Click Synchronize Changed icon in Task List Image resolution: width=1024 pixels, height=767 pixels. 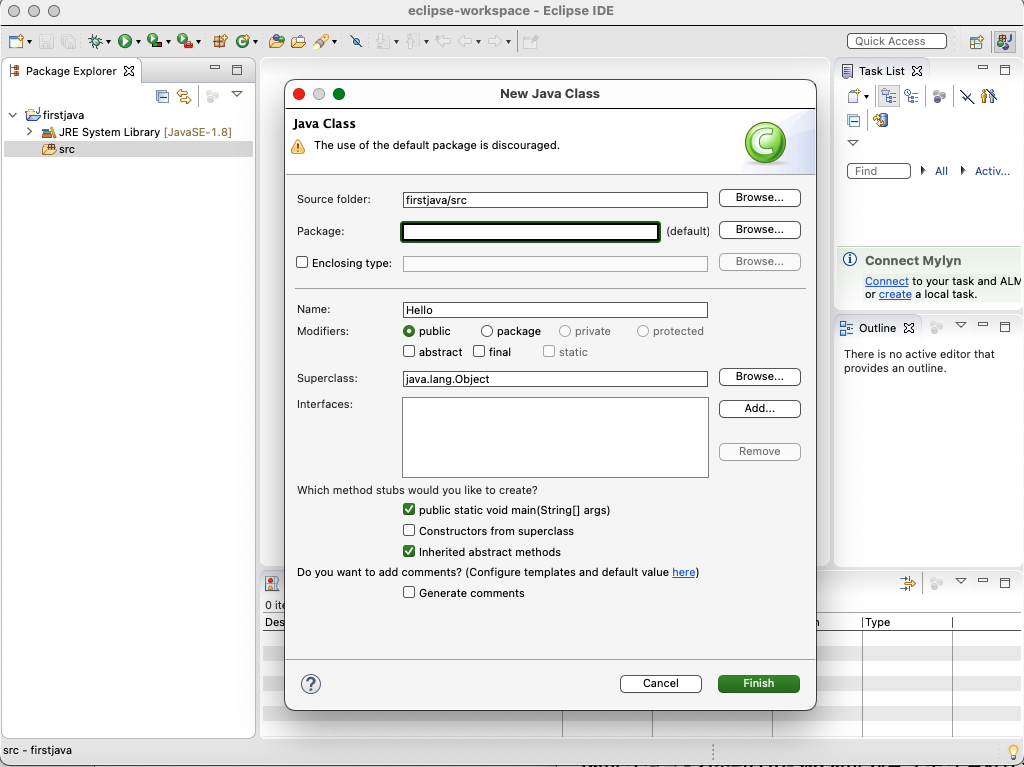coord(880,120)
